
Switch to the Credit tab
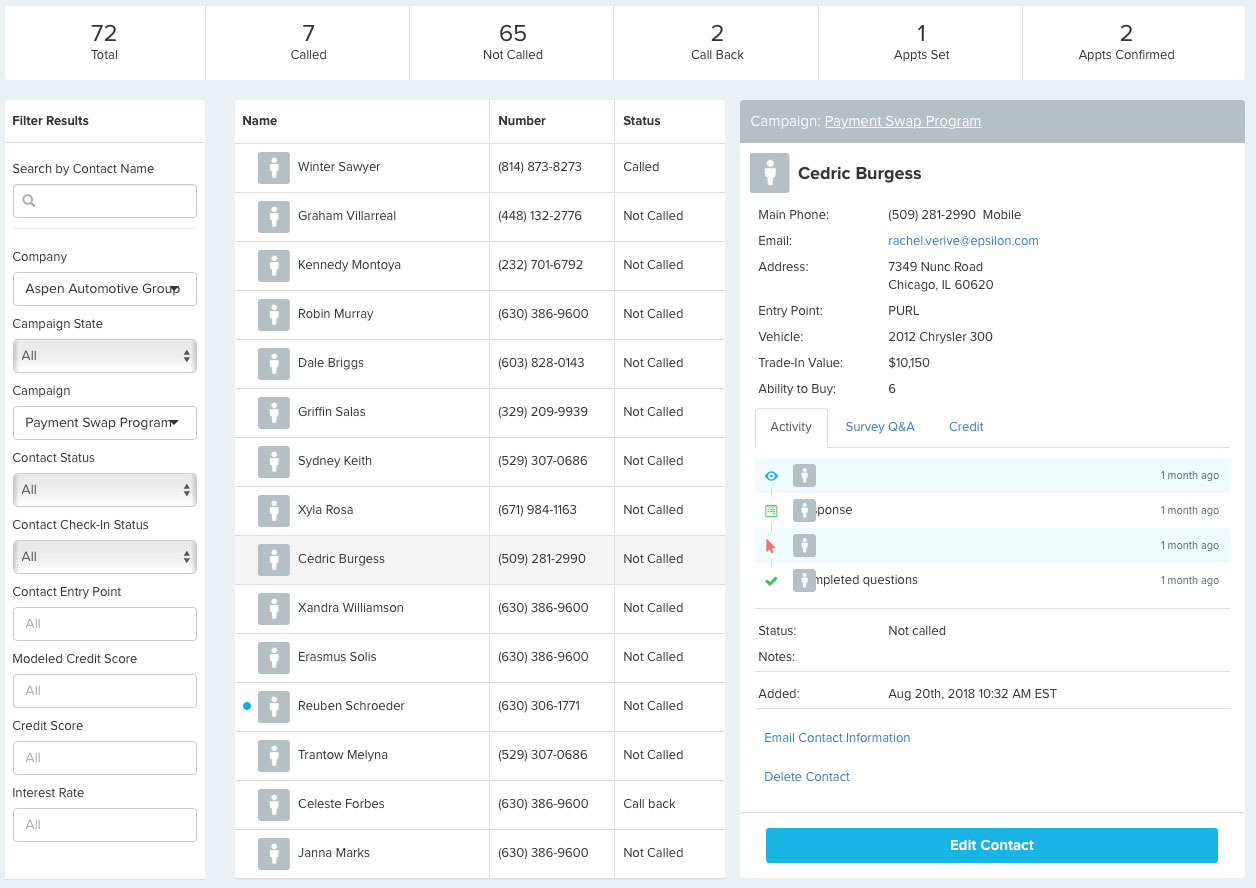pyautogui.click(x=966, y=427)
